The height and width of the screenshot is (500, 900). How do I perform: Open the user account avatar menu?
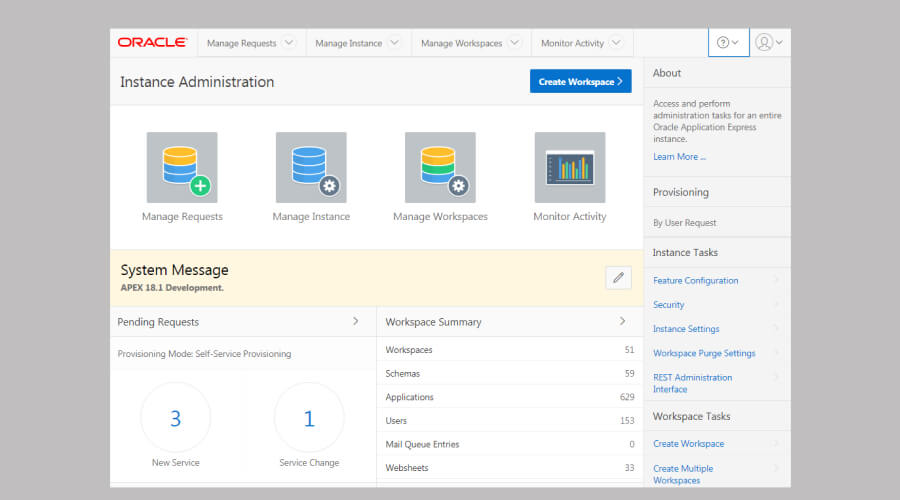click(x=769, y=42)
